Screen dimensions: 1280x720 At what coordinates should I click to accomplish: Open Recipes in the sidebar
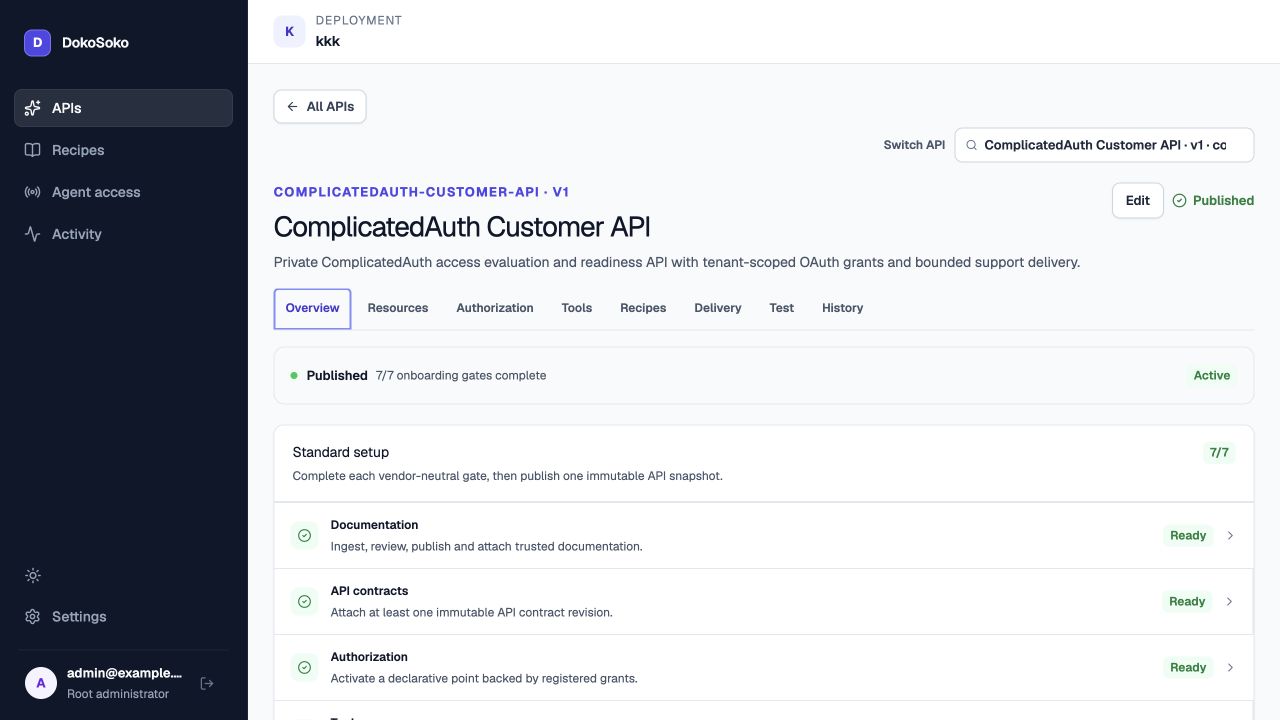point(123,150)
